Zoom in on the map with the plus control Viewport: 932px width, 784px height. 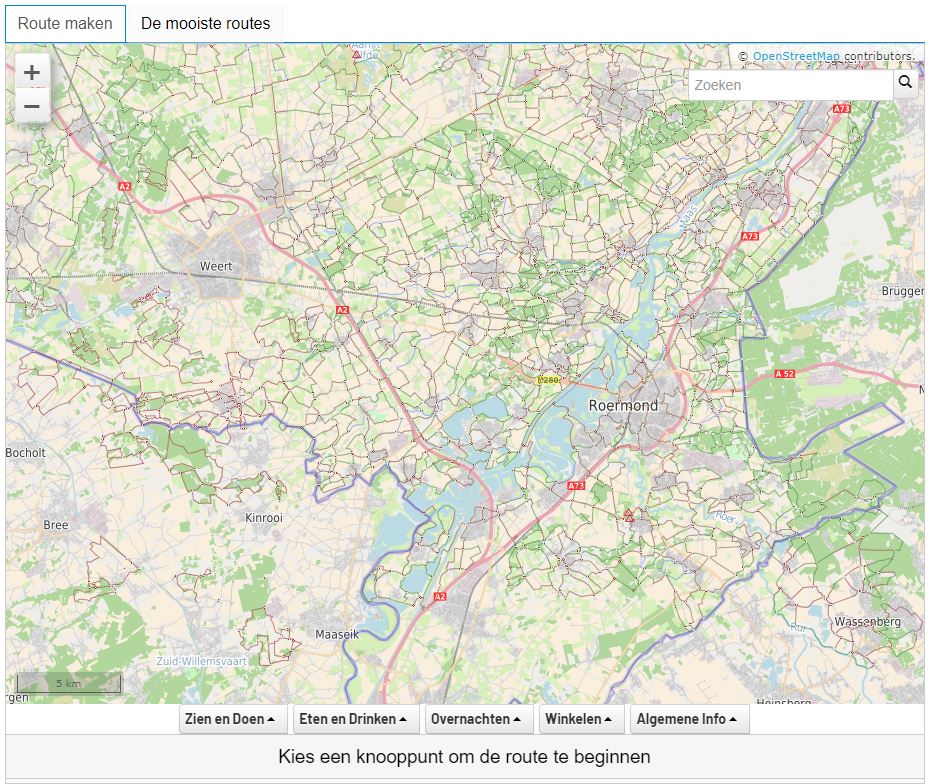tap(31, 71)
